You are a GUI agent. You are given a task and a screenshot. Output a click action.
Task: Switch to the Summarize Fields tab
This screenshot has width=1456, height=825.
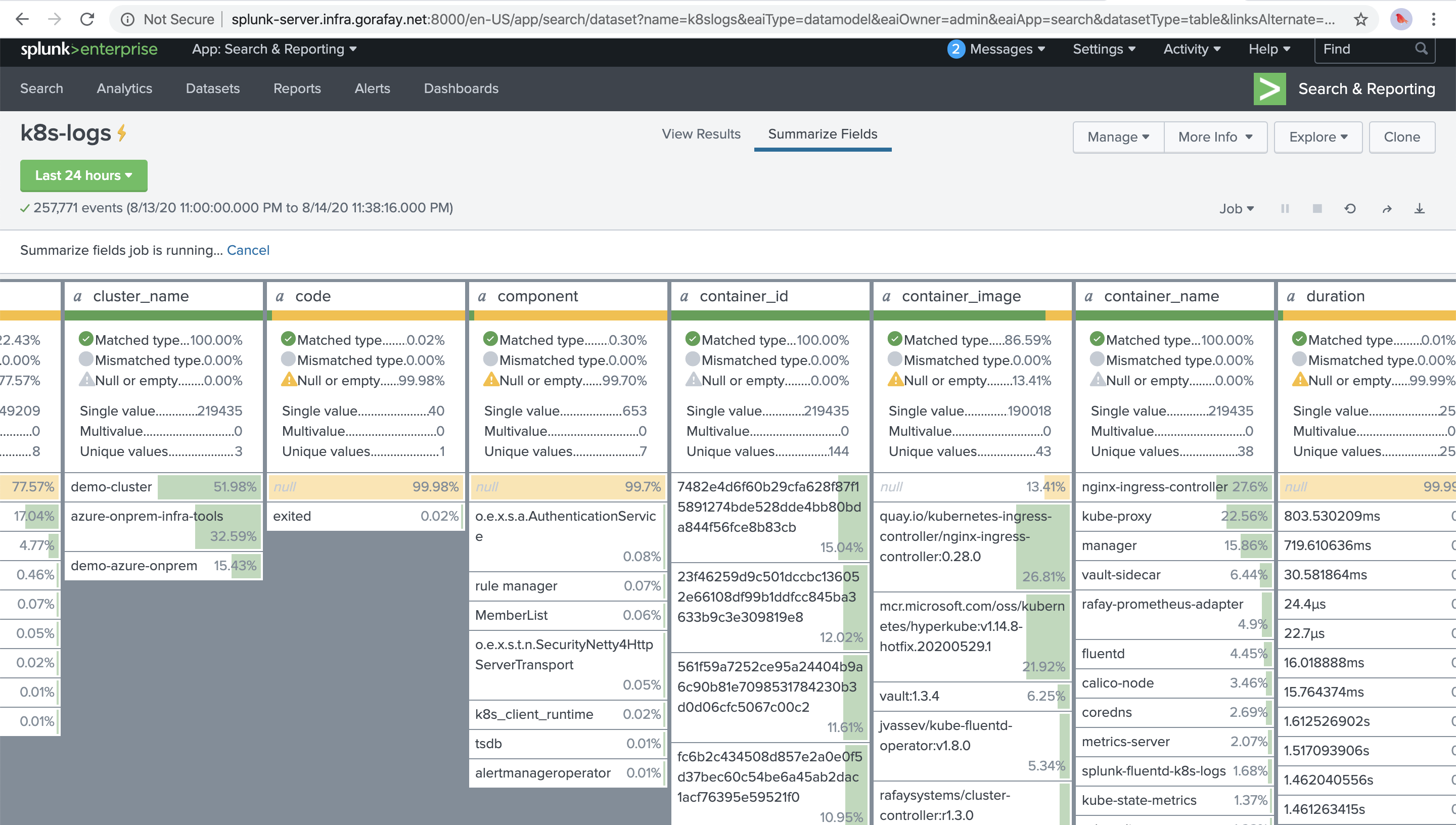(823, 134)
